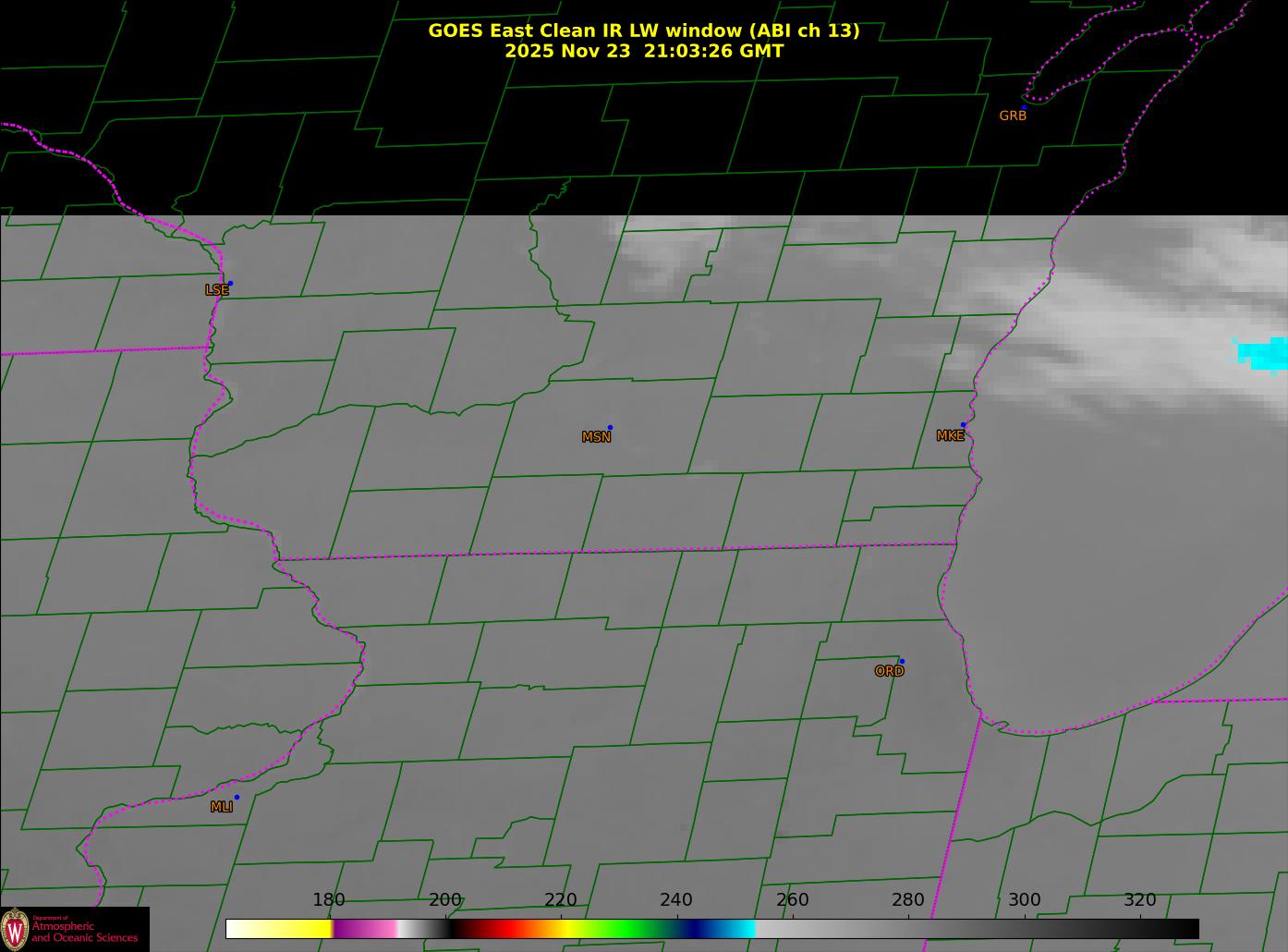Click the MKE station marker label

[x=950, y=435]
